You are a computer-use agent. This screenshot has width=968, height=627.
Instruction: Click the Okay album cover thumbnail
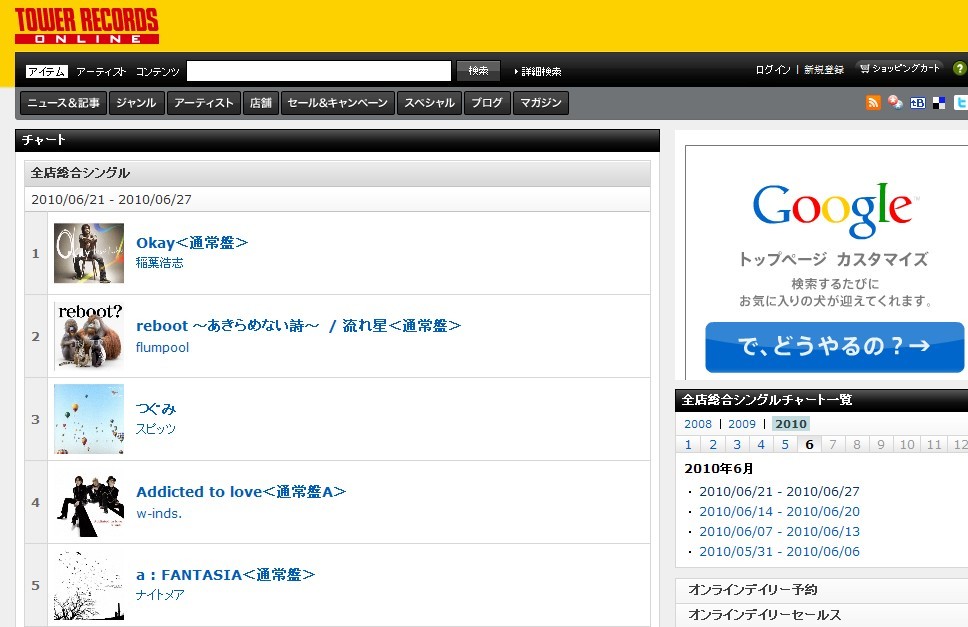pos(89,253)
